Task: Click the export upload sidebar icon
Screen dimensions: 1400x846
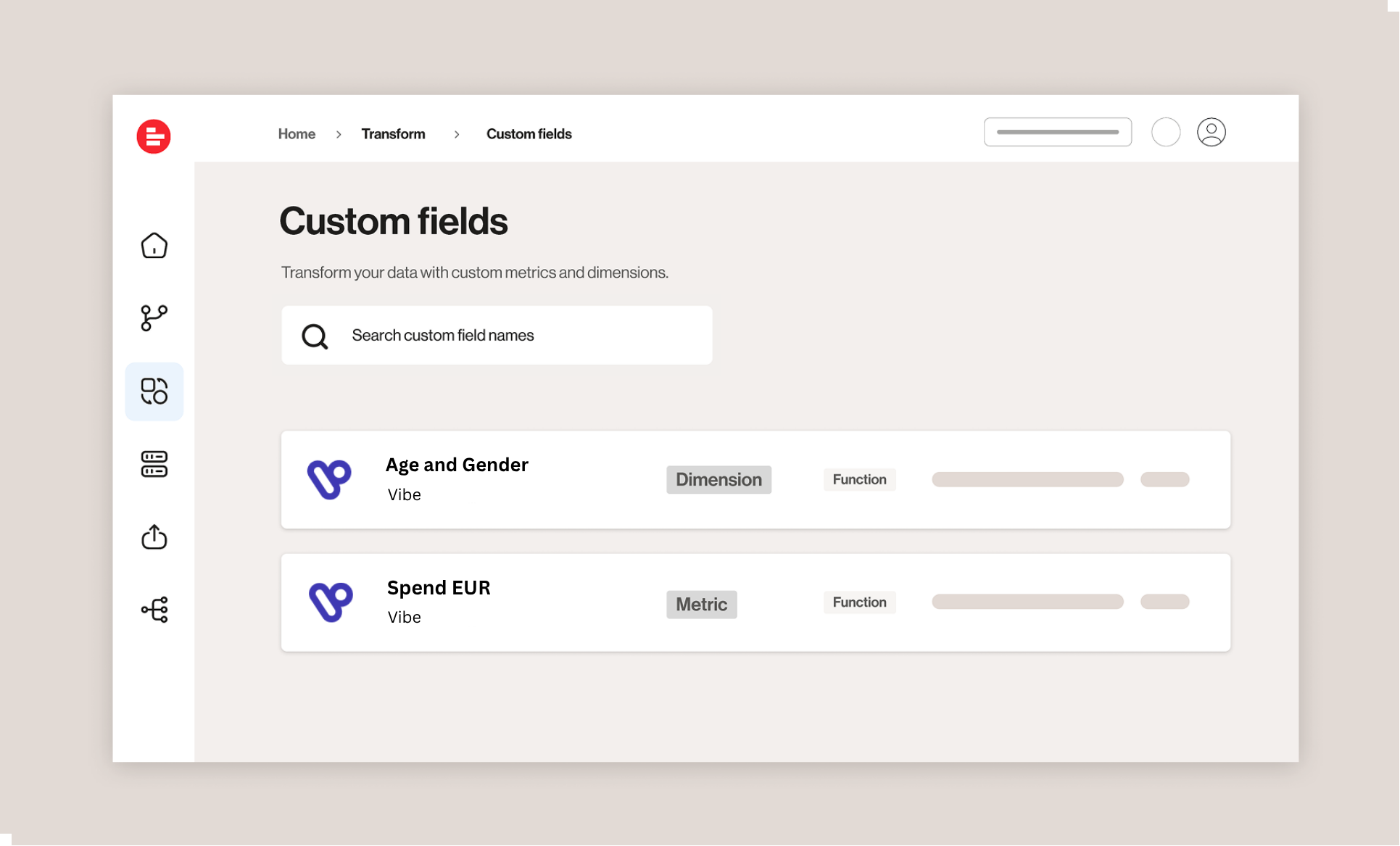Action: [x=154, y=536]
